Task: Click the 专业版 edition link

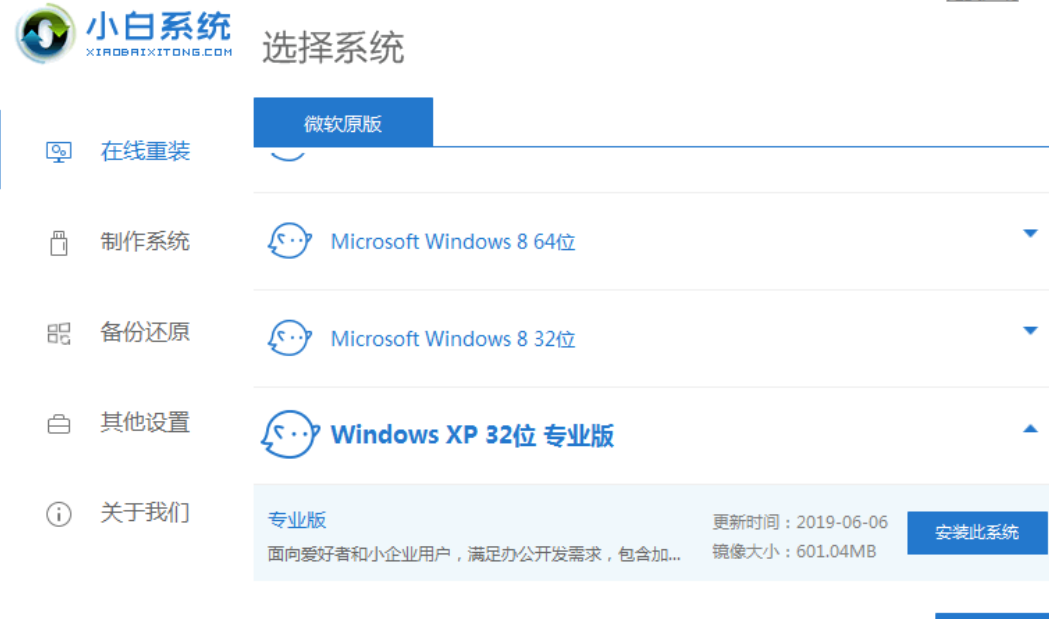Action: [297, 520]
